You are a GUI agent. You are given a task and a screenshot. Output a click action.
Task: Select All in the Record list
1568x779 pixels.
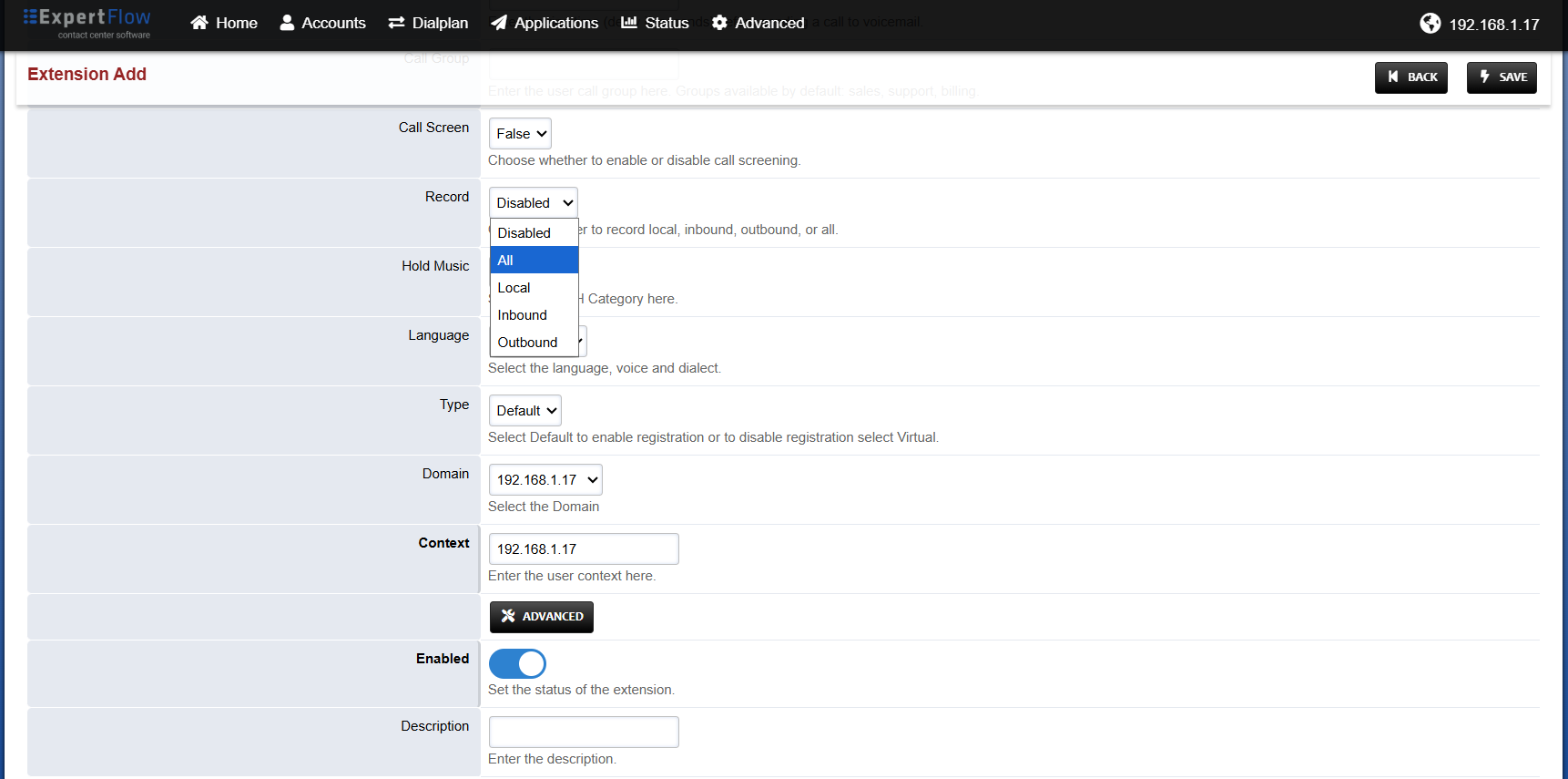[535, 261]
